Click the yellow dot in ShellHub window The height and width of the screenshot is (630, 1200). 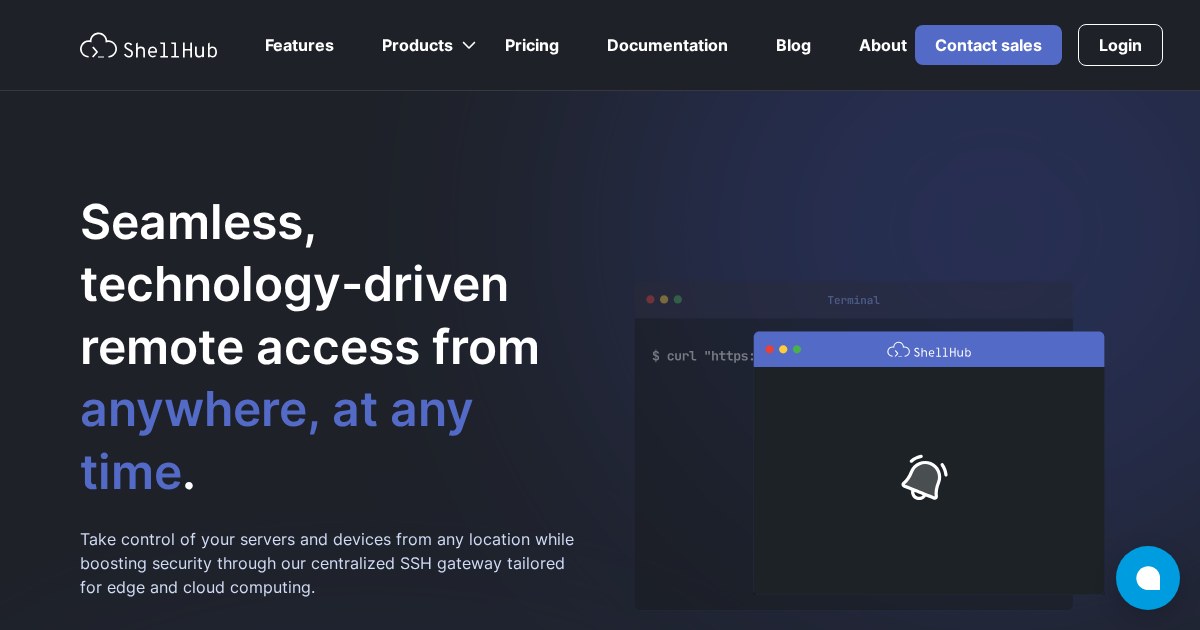(783, 349)
